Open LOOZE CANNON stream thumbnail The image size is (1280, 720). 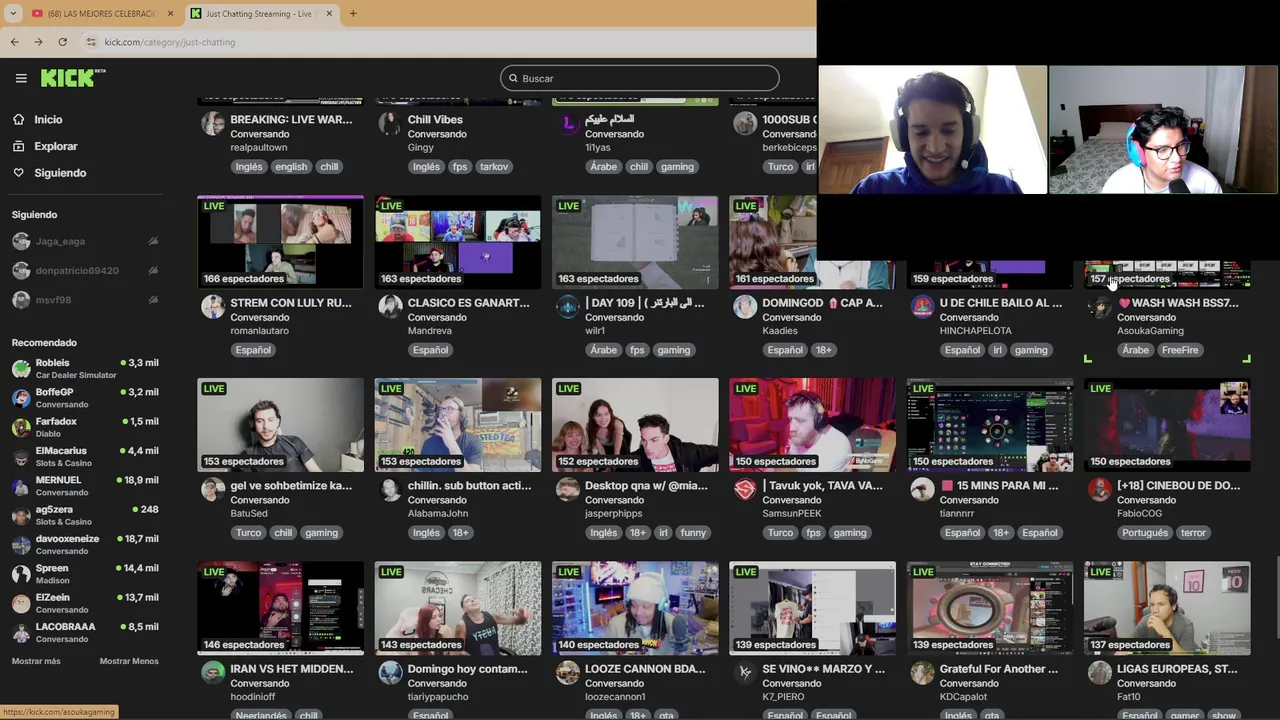[x=635, y=608]
